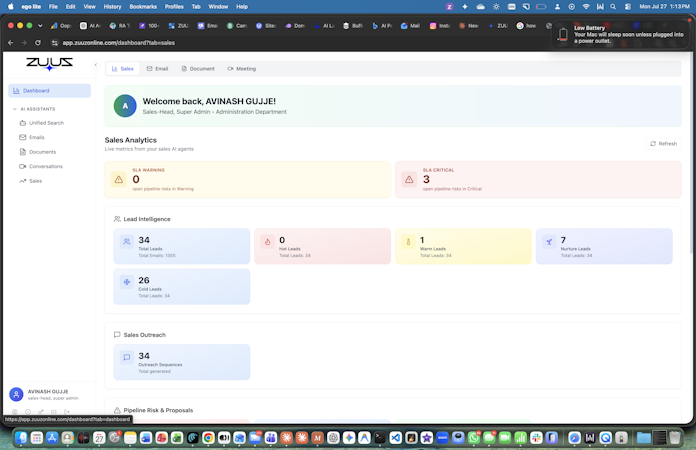Click the Nurture Leads sprout icon

(549, 242)
